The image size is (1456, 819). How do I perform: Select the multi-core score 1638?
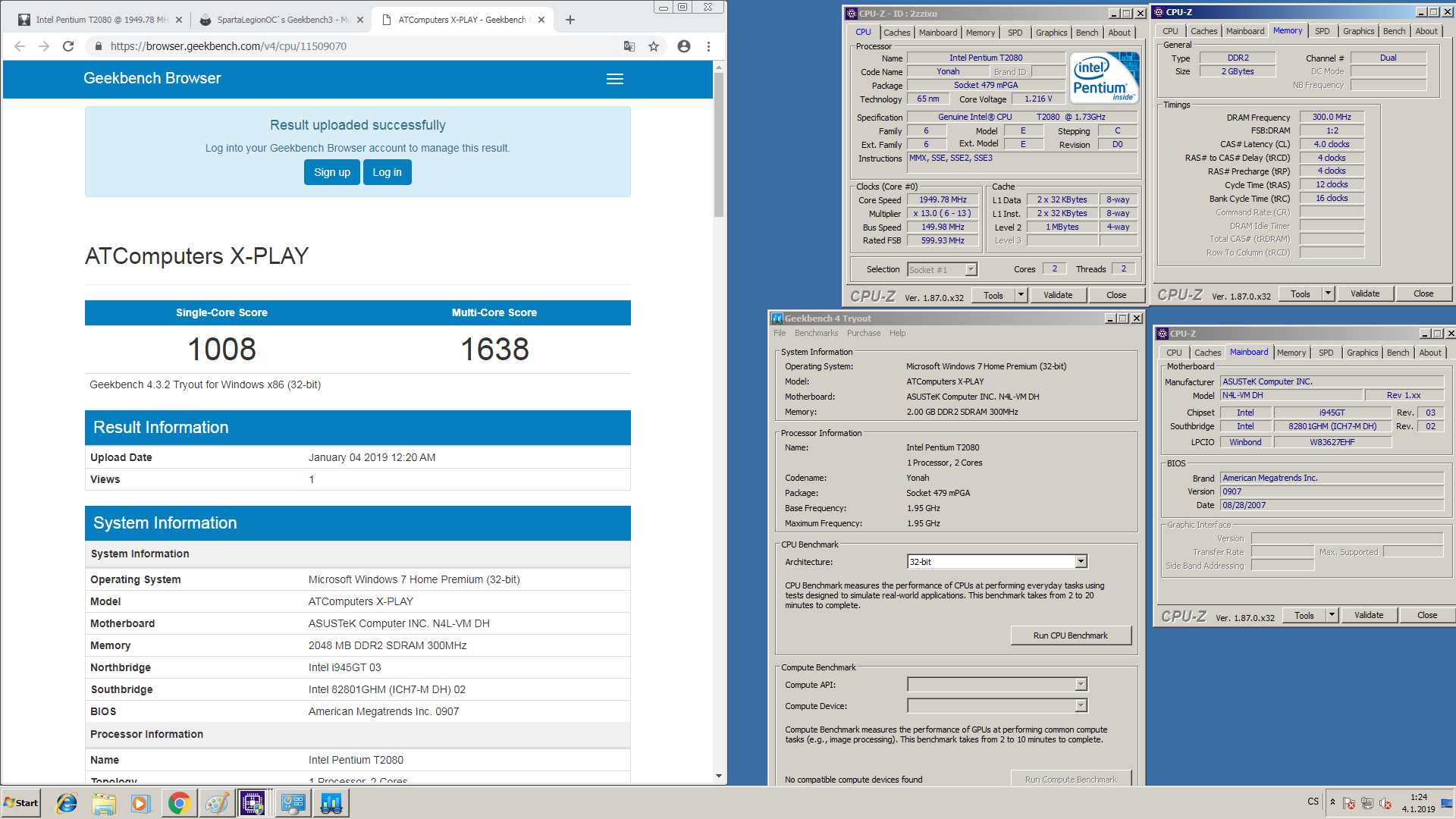(494, 350)
